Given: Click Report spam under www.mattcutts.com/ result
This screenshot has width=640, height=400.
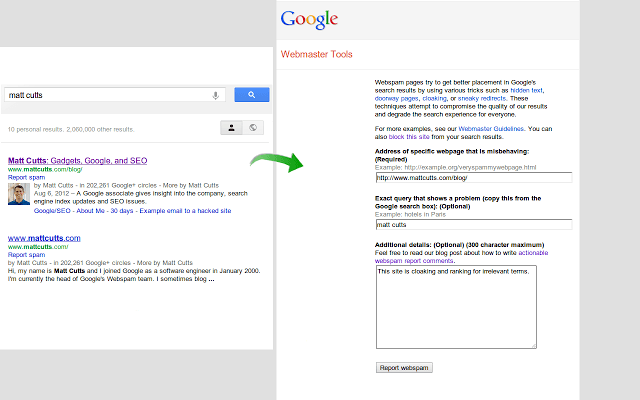Looking at the screenshot, I should click(27, 255).
